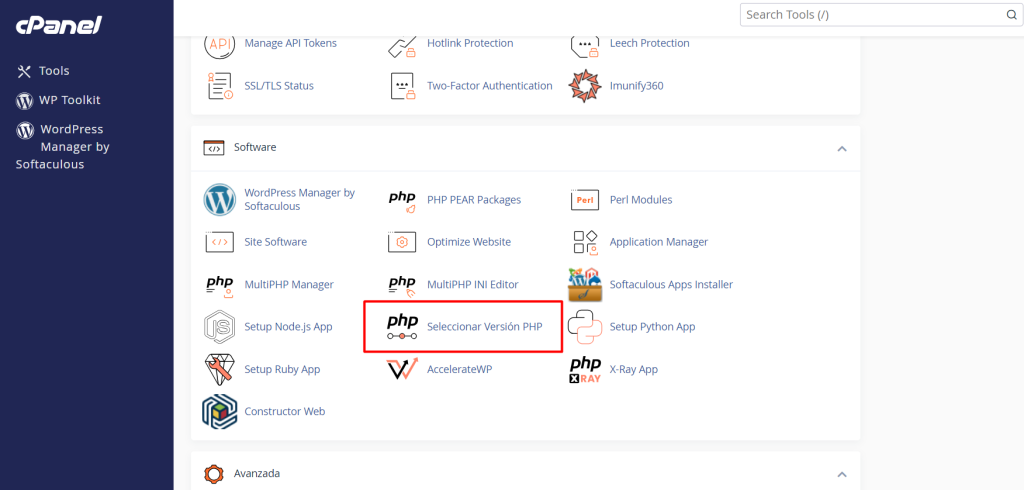Image resolution: width=1024 pixels, height=490 pixels.
Task: Open Setup Python App link
Action: pyautogui.click(x=652, y=327)
